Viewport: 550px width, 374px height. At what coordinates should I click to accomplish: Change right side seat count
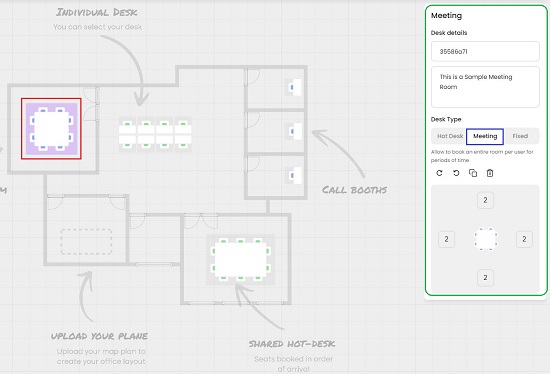coord(524,239)
